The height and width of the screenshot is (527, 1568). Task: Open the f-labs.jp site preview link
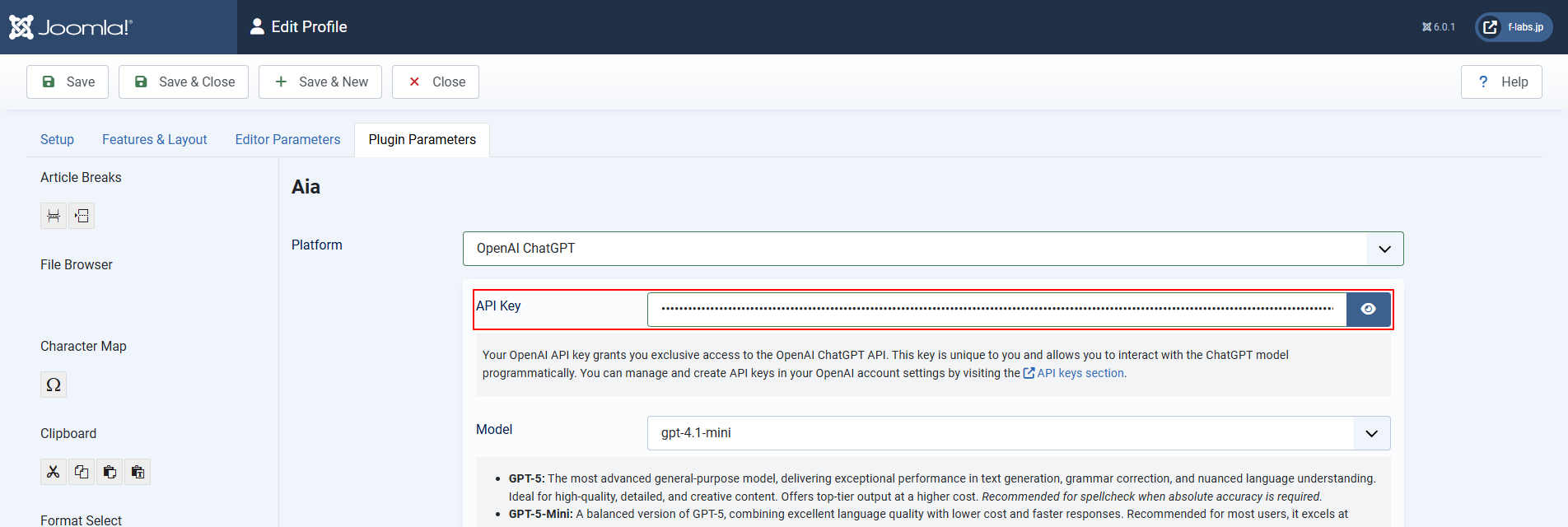coord(1514,27)
